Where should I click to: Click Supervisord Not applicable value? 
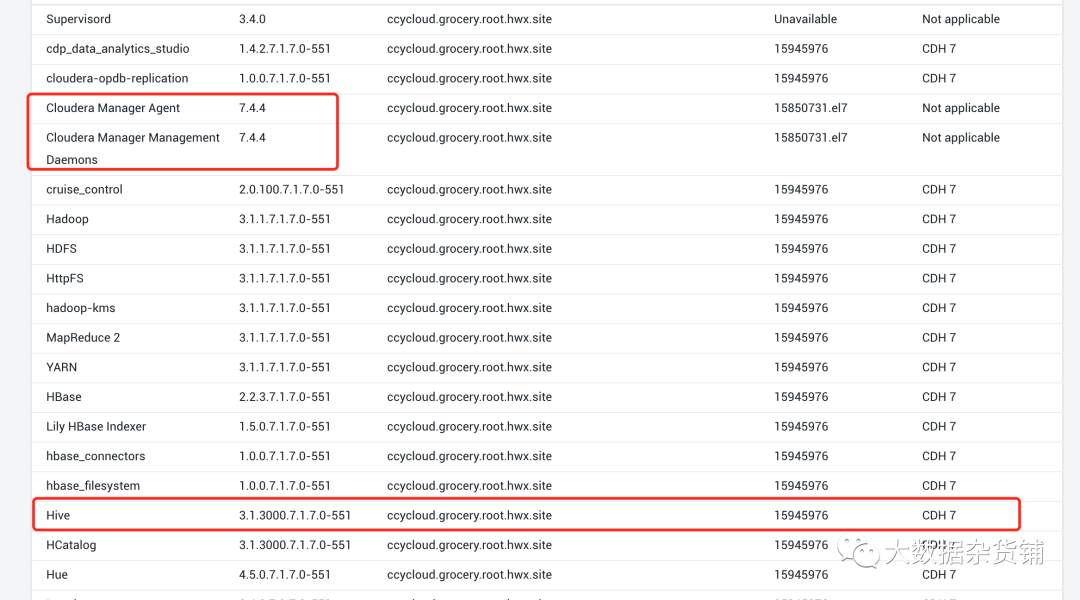click(961, 19)
